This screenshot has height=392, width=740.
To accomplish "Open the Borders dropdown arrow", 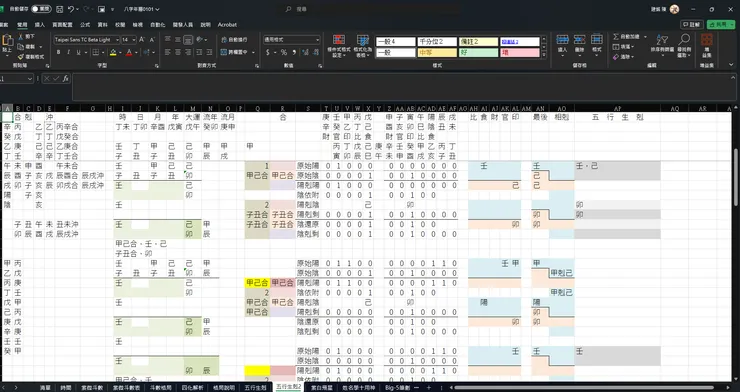I will pyautogui.click(x=103, y=52).
